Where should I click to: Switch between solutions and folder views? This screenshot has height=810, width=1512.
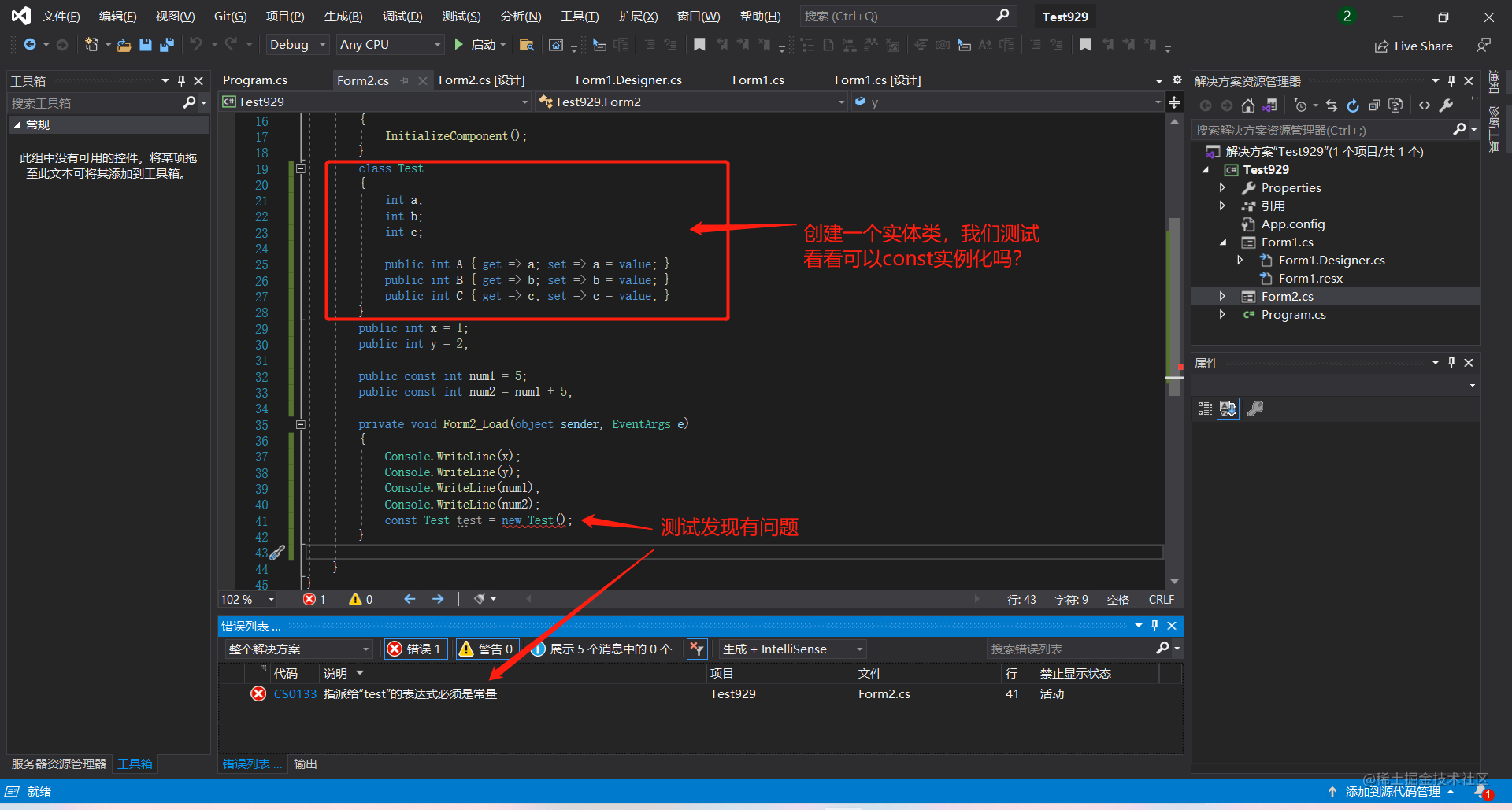[x=1269, y=105]
